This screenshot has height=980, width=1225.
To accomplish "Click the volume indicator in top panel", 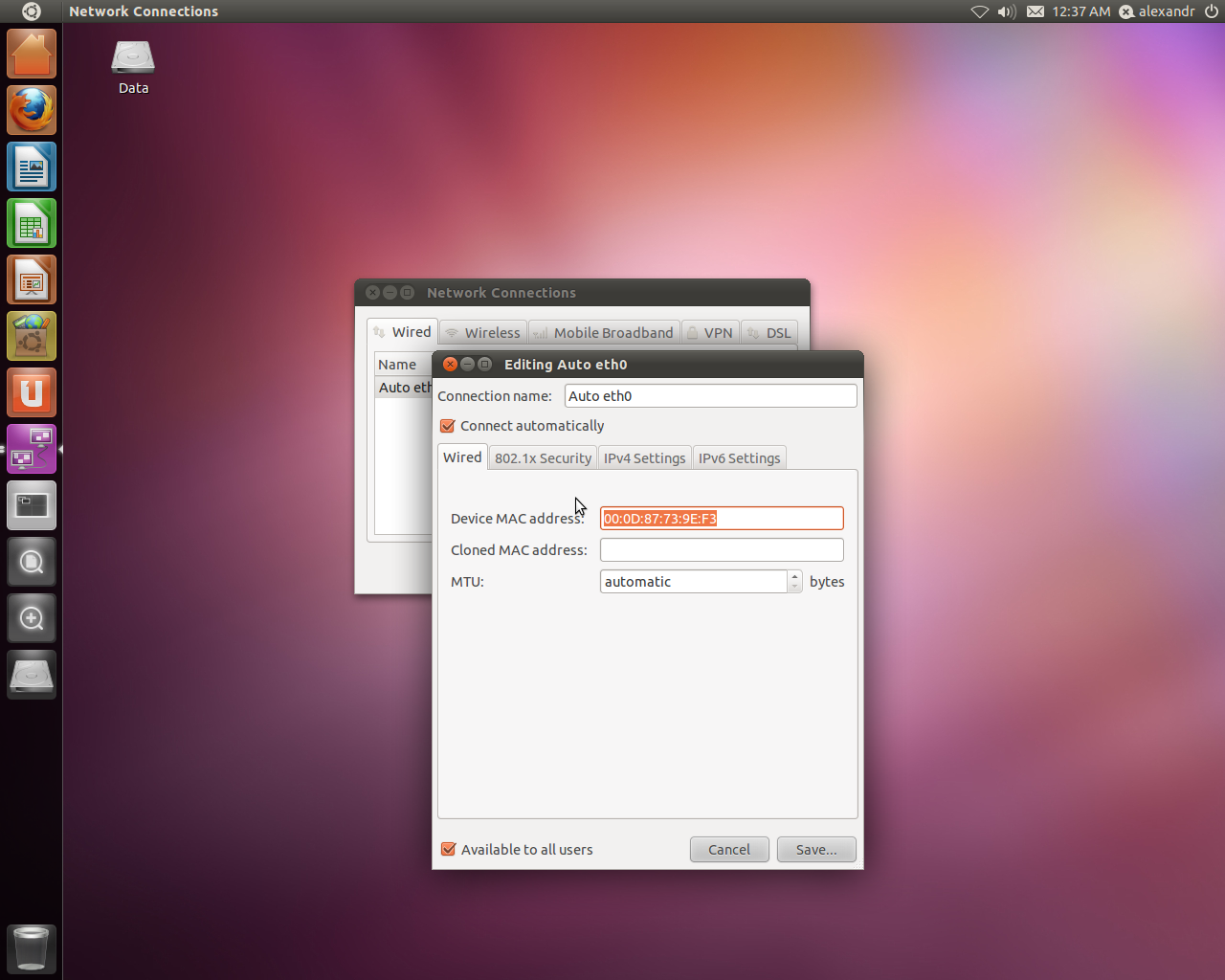I will (x=1006, y=11).
